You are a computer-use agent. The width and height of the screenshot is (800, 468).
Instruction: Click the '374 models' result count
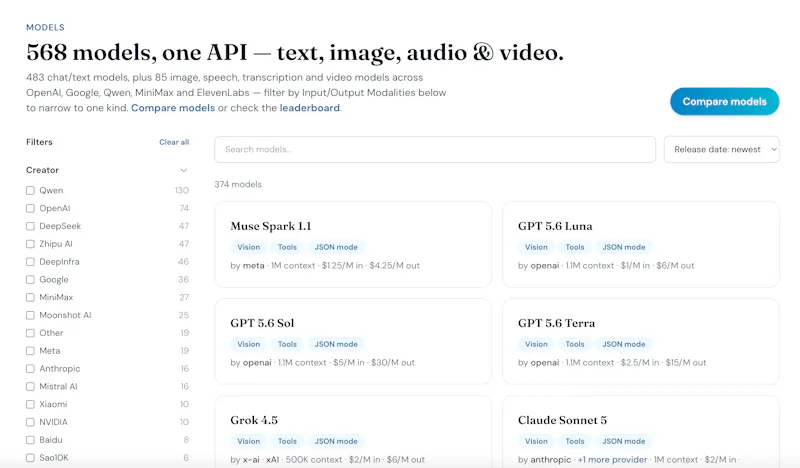click(x=238, y=184)
